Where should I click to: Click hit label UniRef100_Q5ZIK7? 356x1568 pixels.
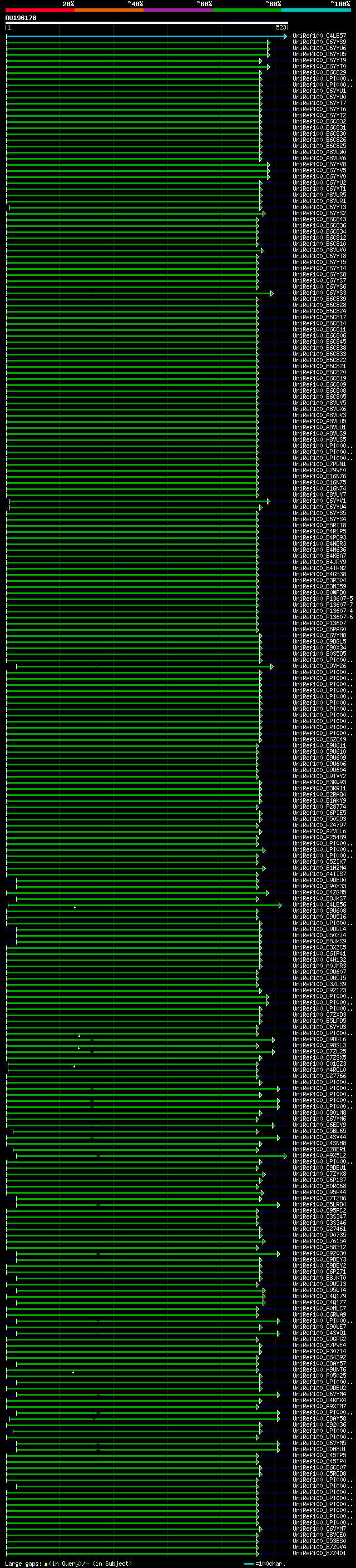pyautogui.click(x=319, y=862)
